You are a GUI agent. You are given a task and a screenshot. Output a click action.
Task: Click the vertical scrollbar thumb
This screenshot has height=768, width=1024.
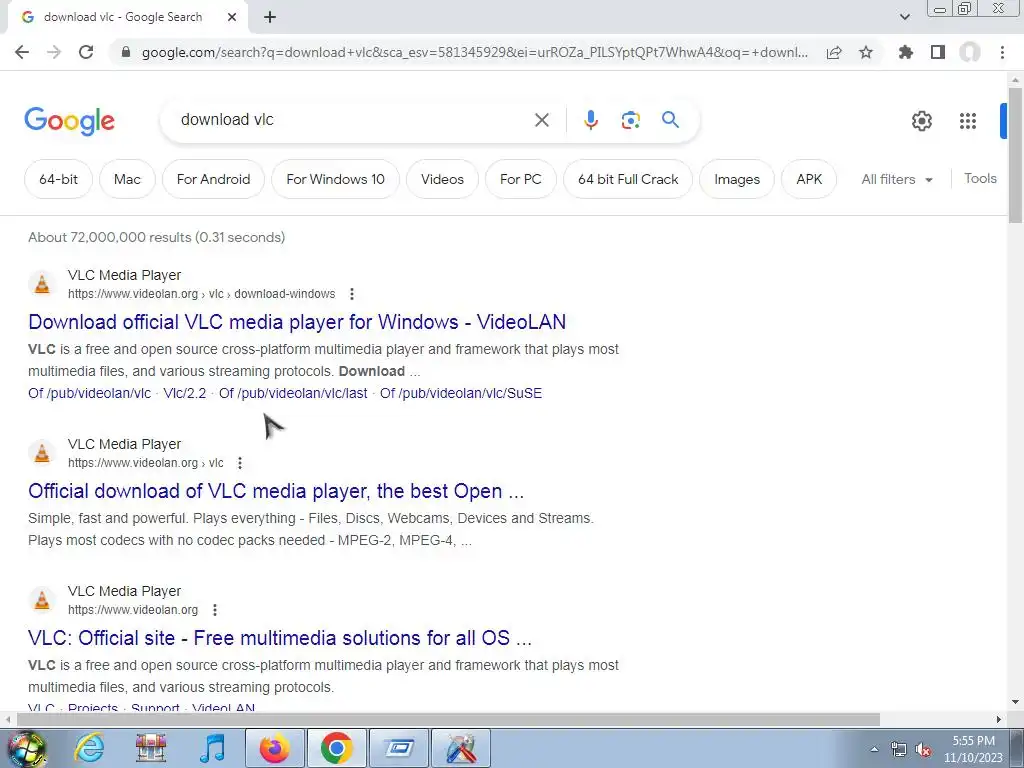click(x=1015, y=155)
